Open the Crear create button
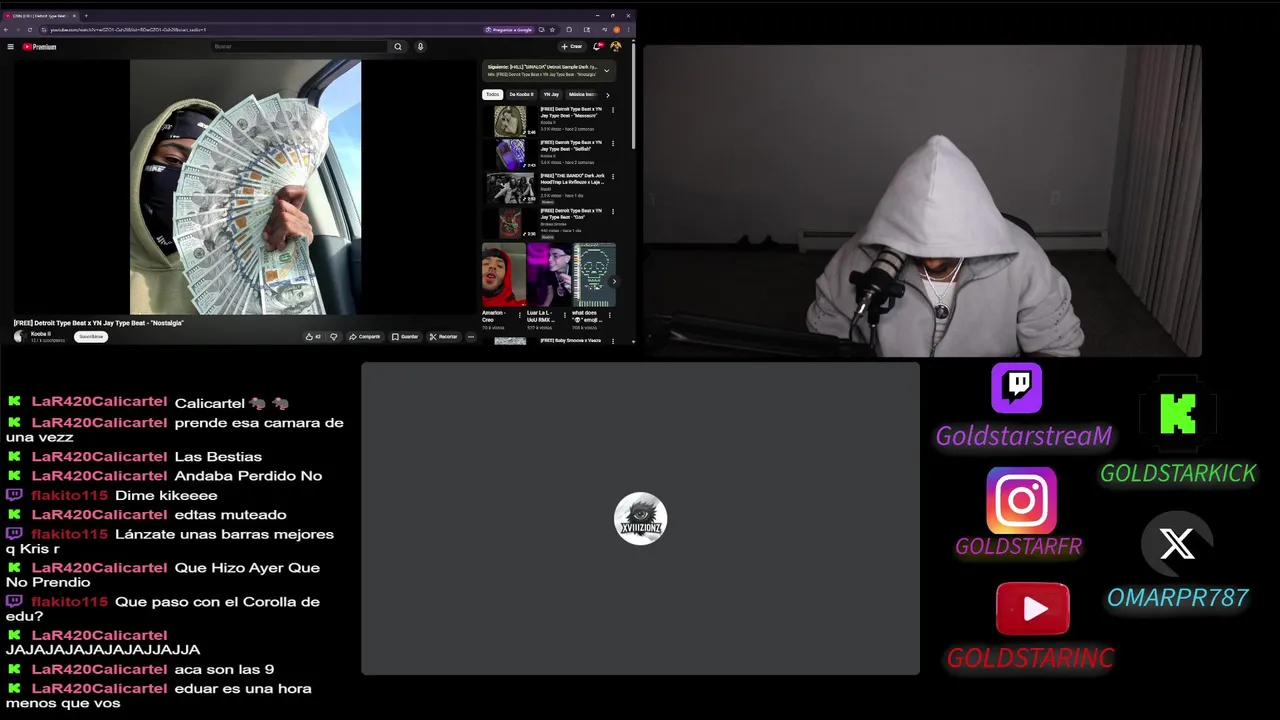This screenshot has height=720, width=1280. (x=571, y=46)
